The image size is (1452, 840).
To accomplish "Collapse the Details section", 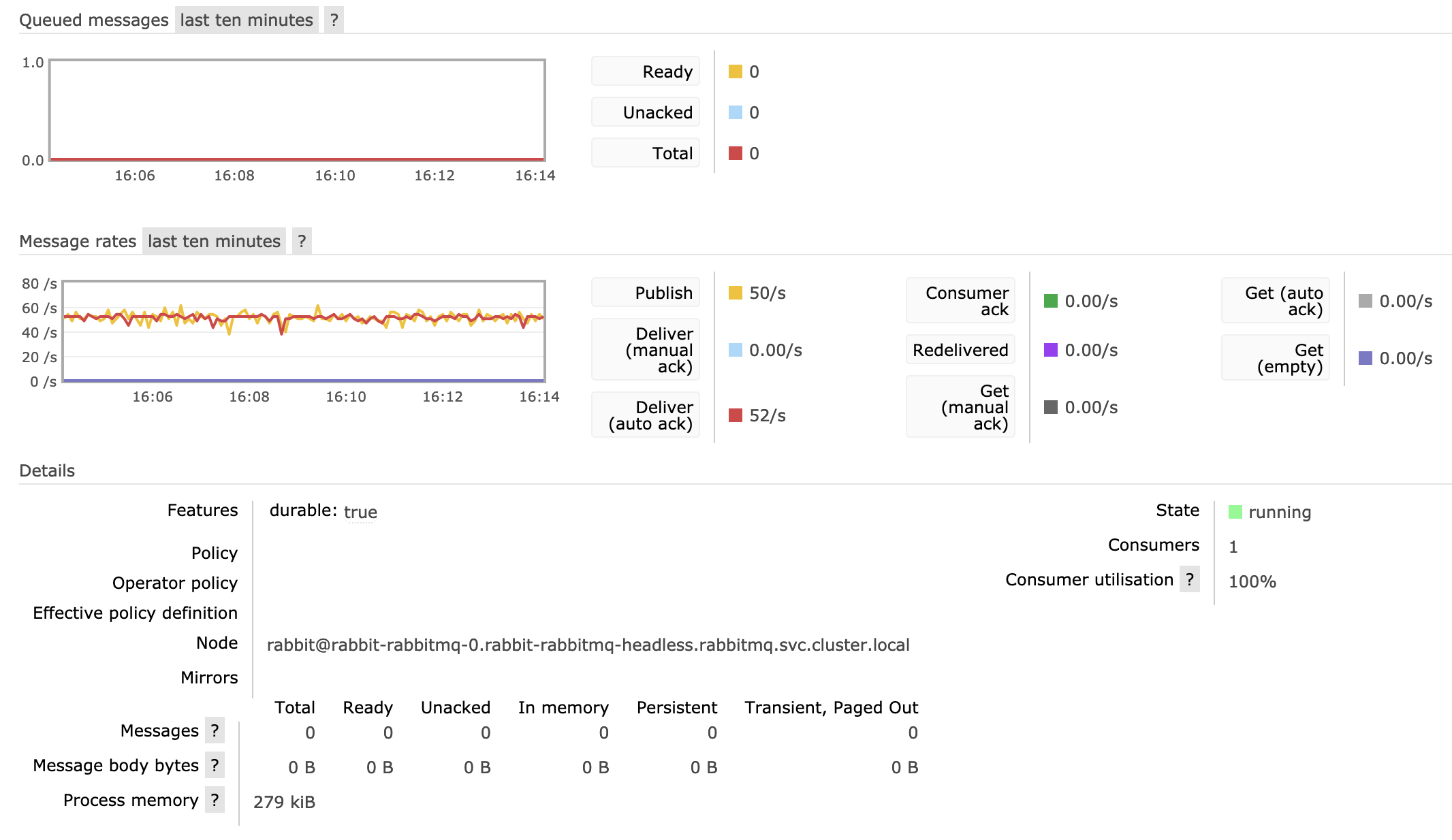I will click(x=48, y=470).
